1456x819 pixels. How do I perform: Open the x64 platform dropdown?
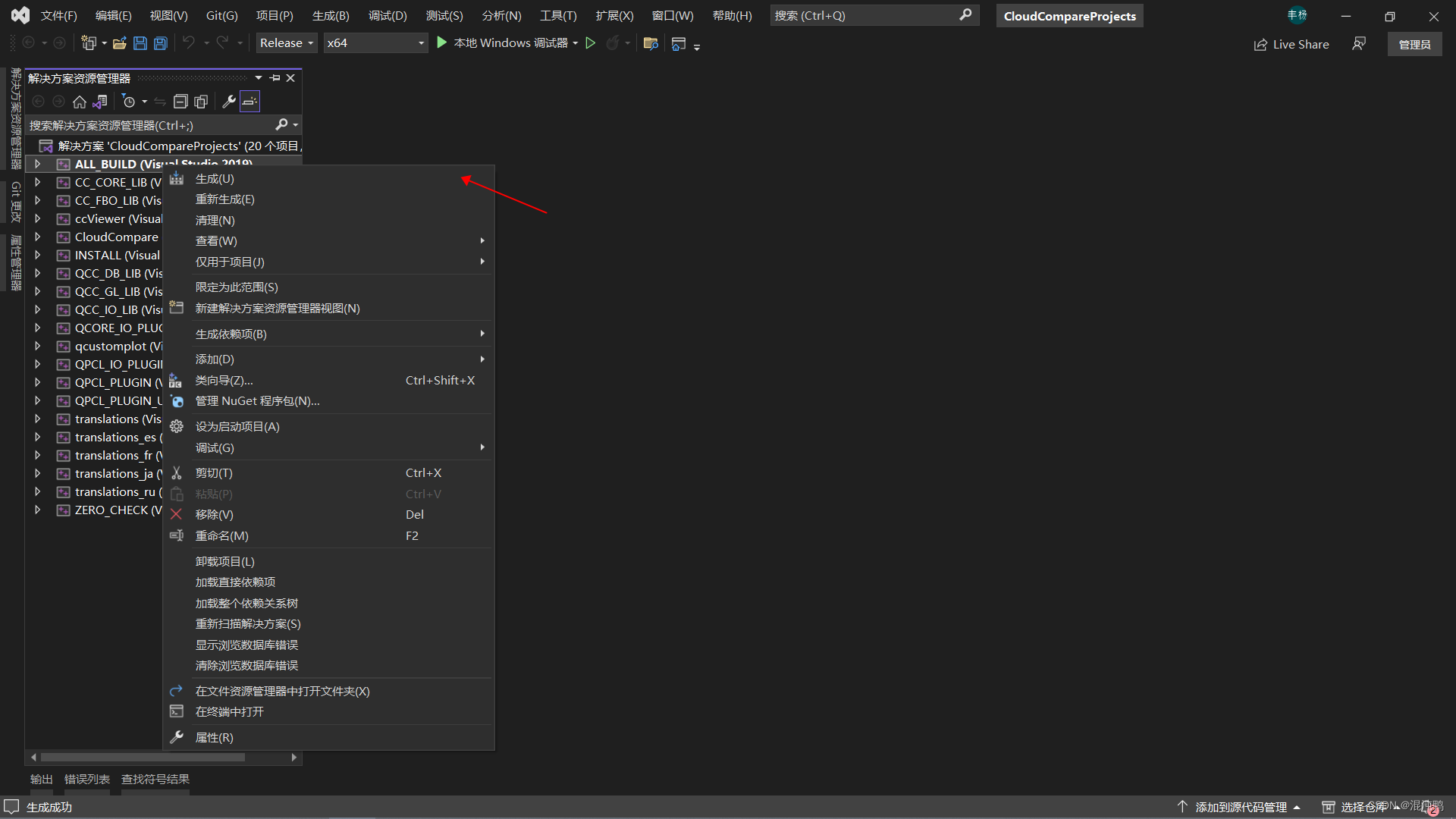375,43
